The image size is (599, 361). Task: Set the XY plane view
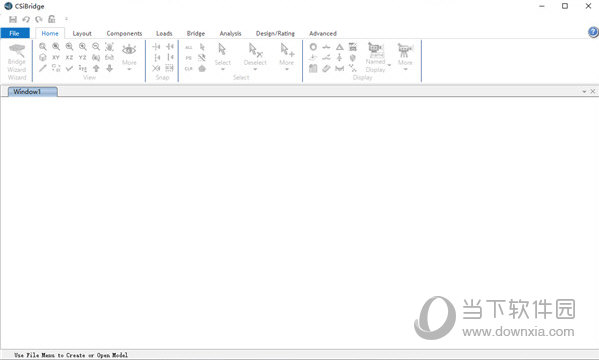click(x=56, y=57)
